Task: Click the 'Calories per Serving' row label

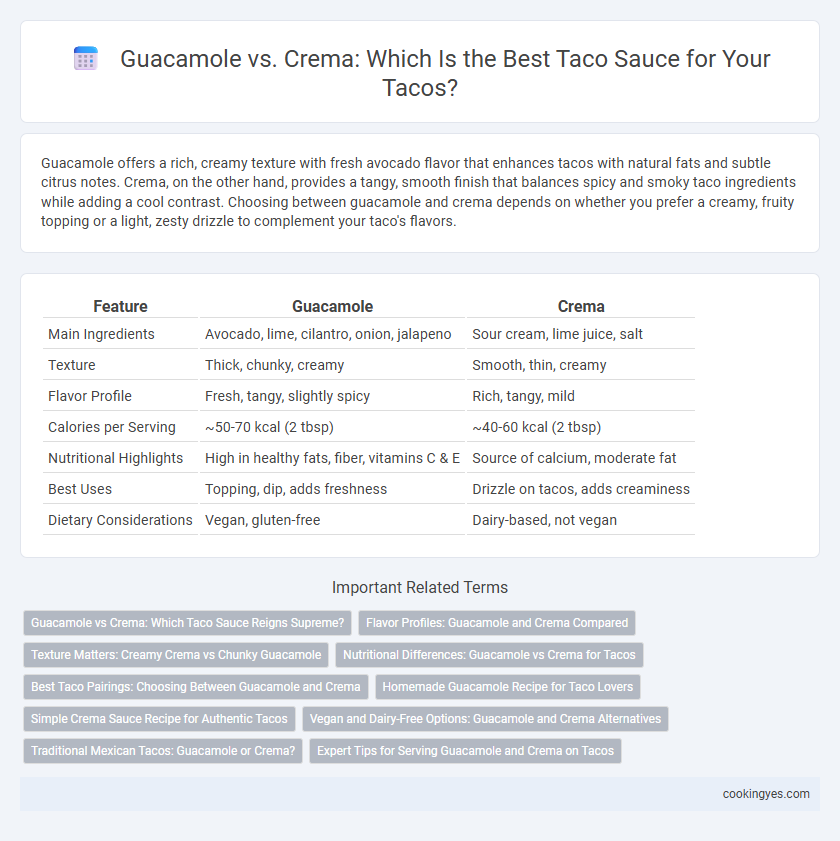Action: click(x=112, y=427)
